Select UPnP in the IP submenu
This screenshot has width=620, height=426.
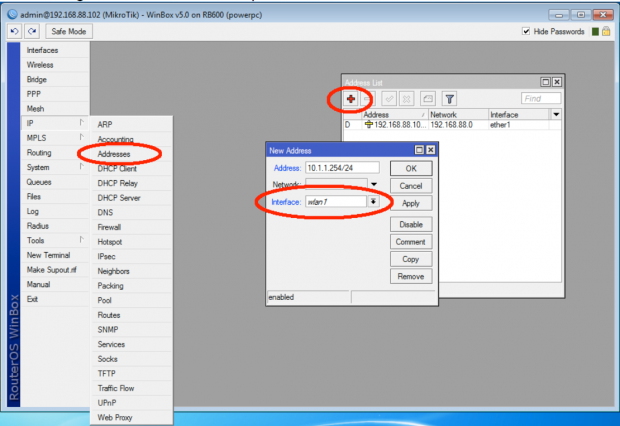131,403
